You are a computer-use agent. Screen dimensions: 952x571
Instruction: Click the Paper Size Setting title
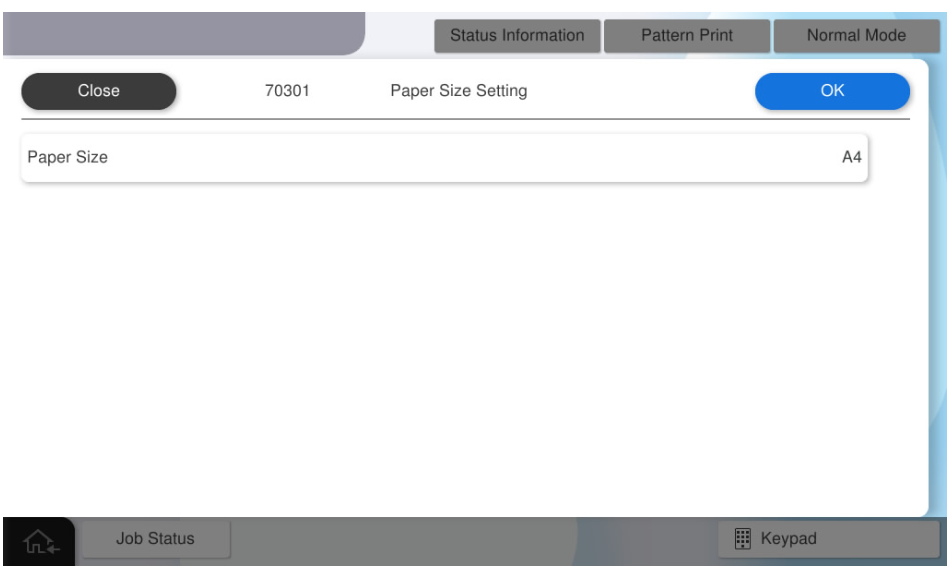click(x=458, y=91)
